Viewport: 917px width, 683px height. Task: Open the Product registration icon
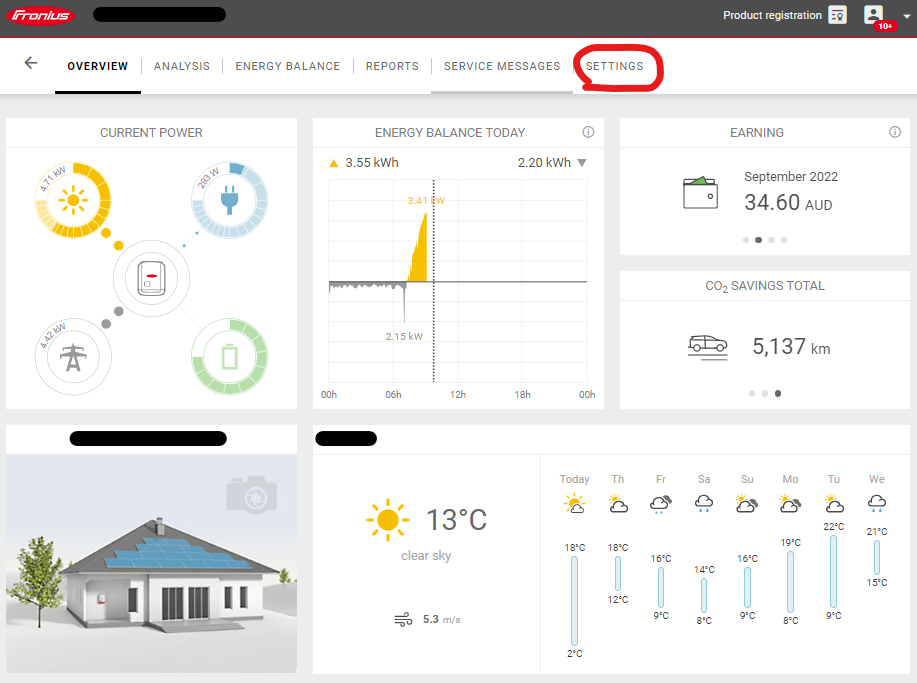click(837, 15)
